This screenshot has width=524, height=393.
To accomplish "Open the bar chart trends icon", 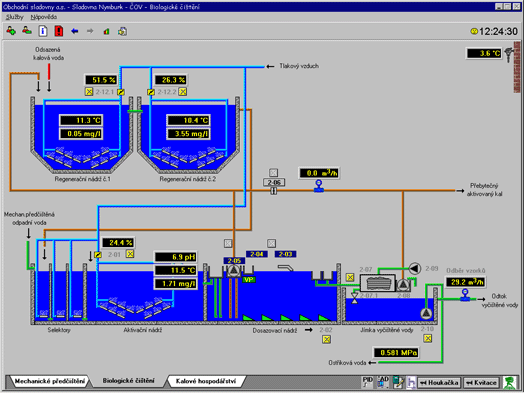I will (106, 31).
